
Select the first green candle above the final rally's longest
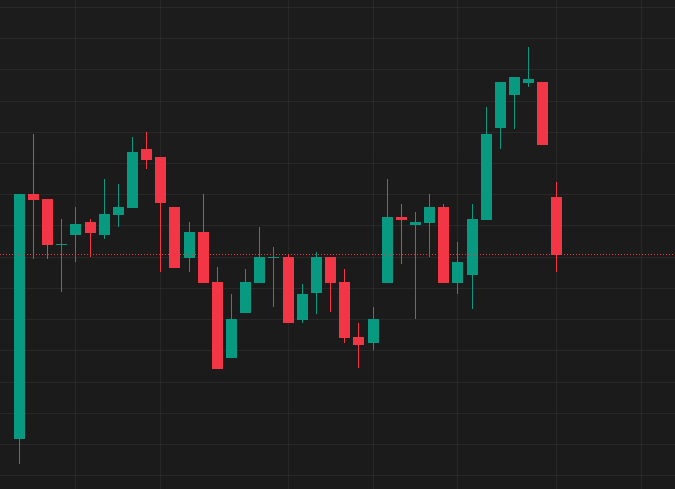[x=500, y=105]
